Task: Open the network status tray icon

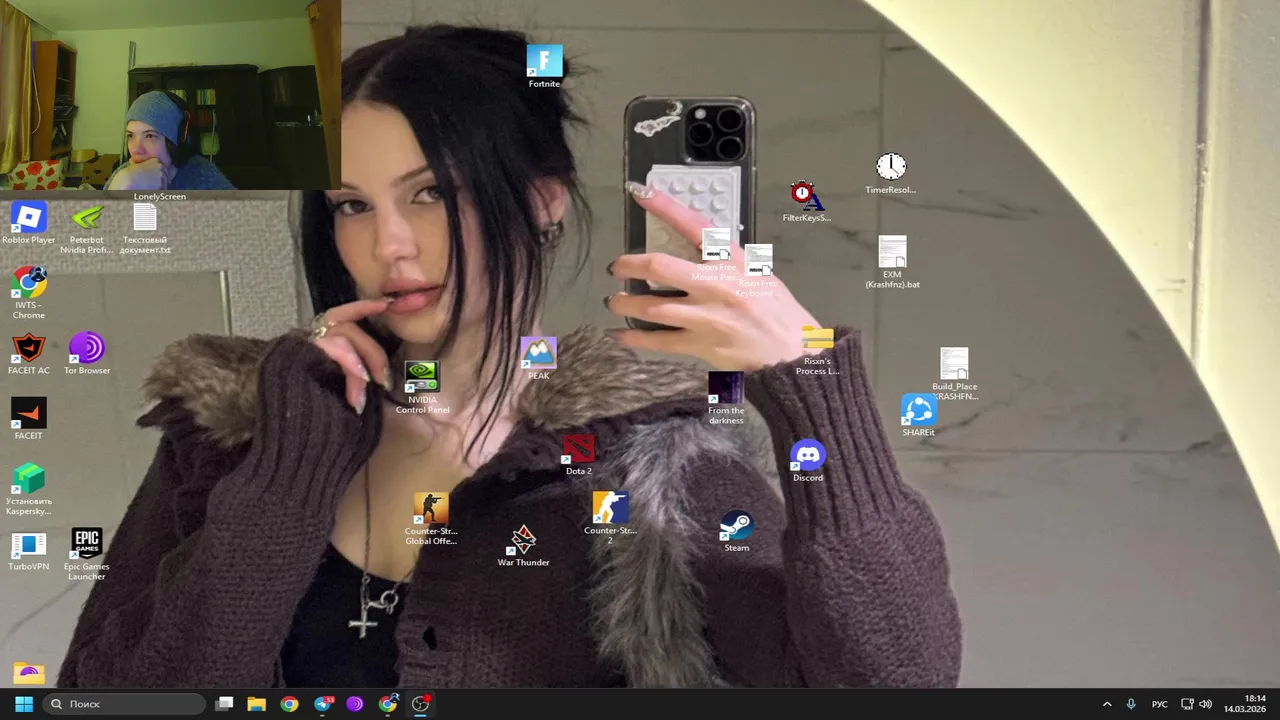Action: click(x=1188, y=704)
